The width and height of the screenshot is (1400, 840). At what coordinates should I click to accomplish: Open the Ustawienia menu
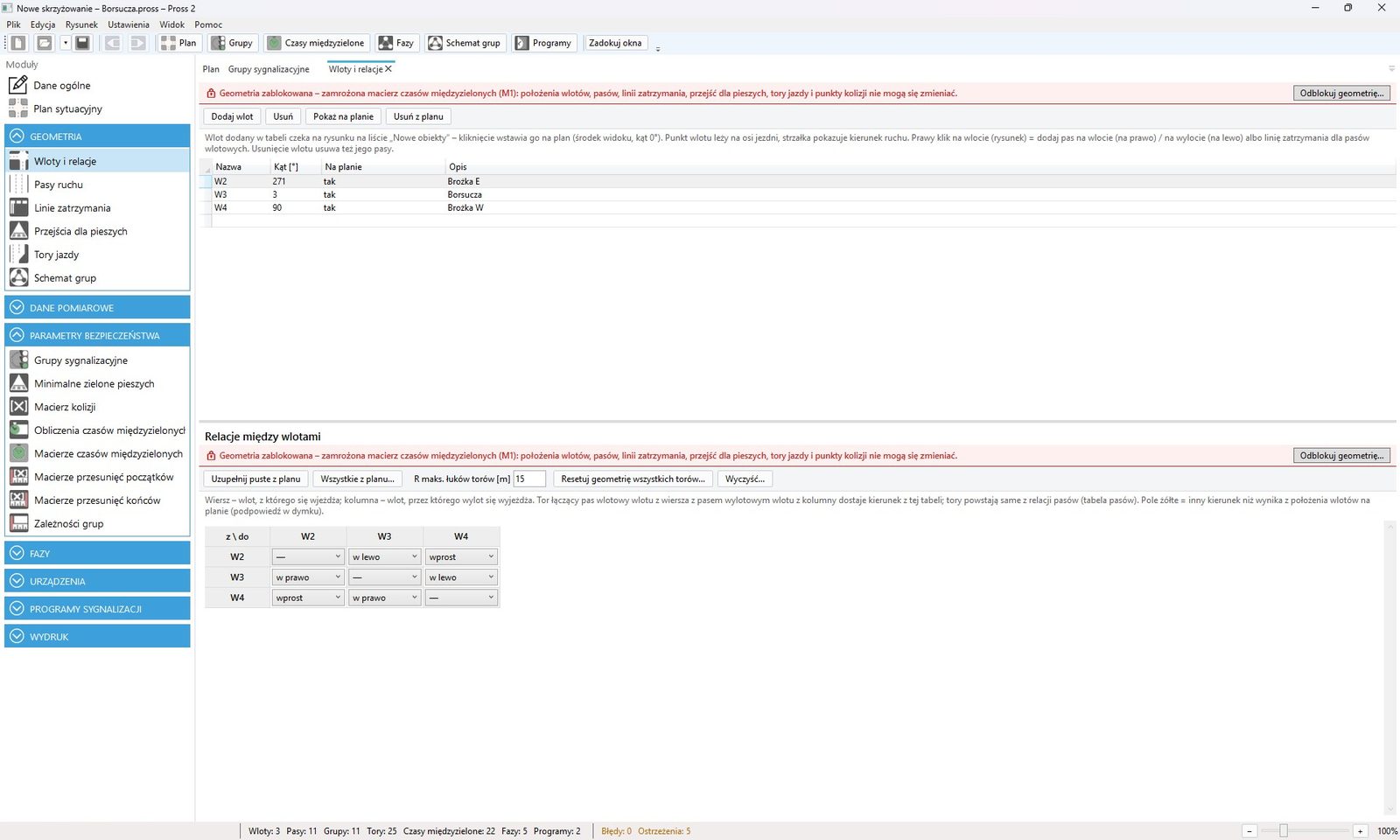129,24
